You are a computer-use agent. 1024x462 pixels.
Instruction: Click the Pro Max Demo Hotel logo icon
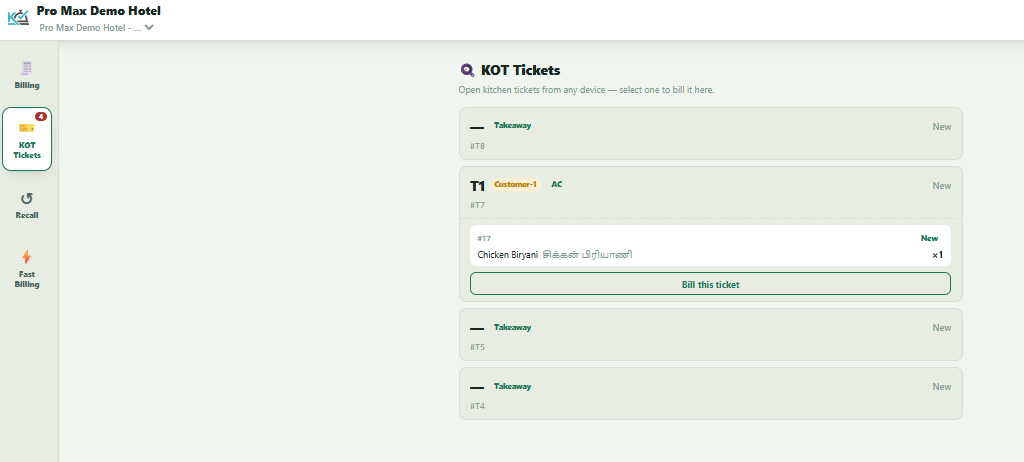point(18,18)
